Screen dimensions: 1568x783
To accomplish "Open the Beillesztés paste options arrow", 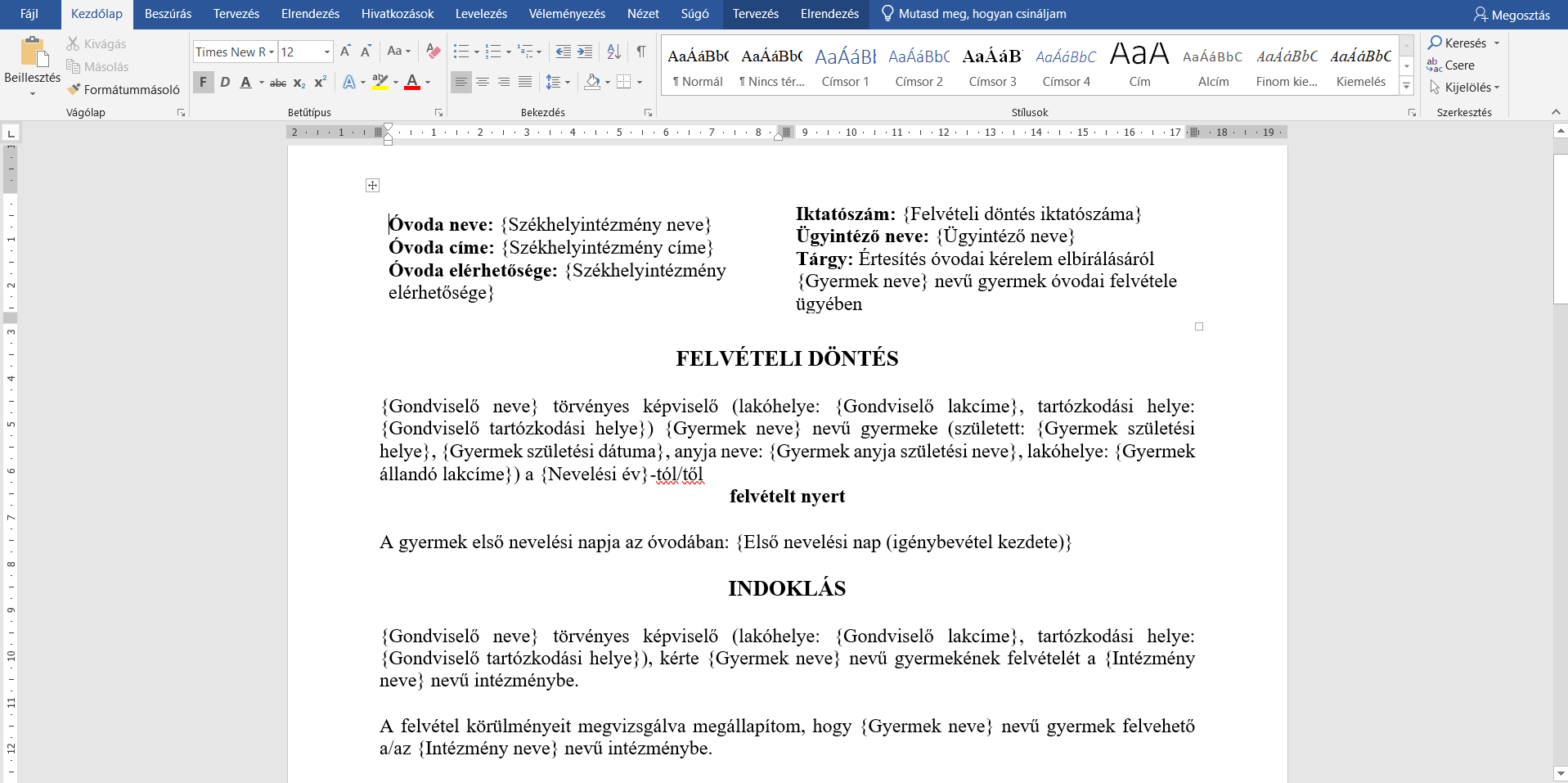I will tap(33, 93).
